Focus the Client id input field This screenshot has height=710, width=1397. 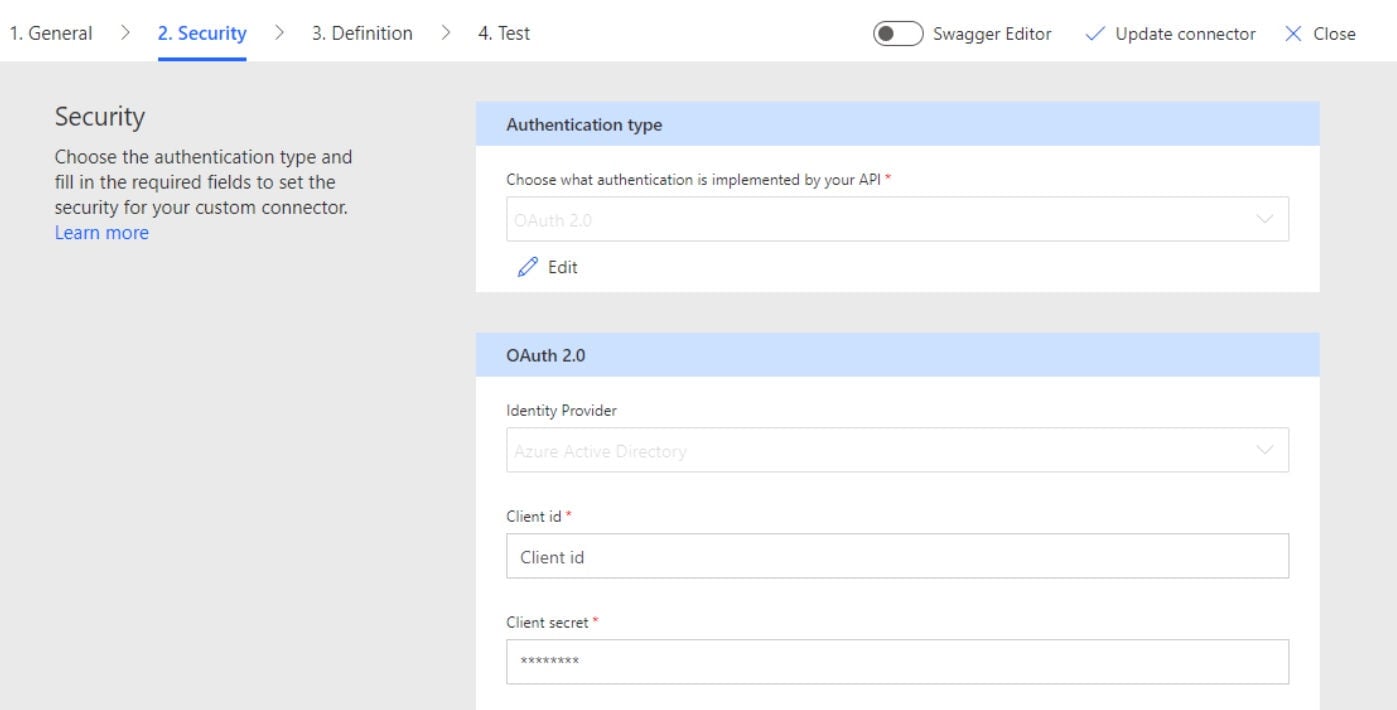tap(896, 556)
